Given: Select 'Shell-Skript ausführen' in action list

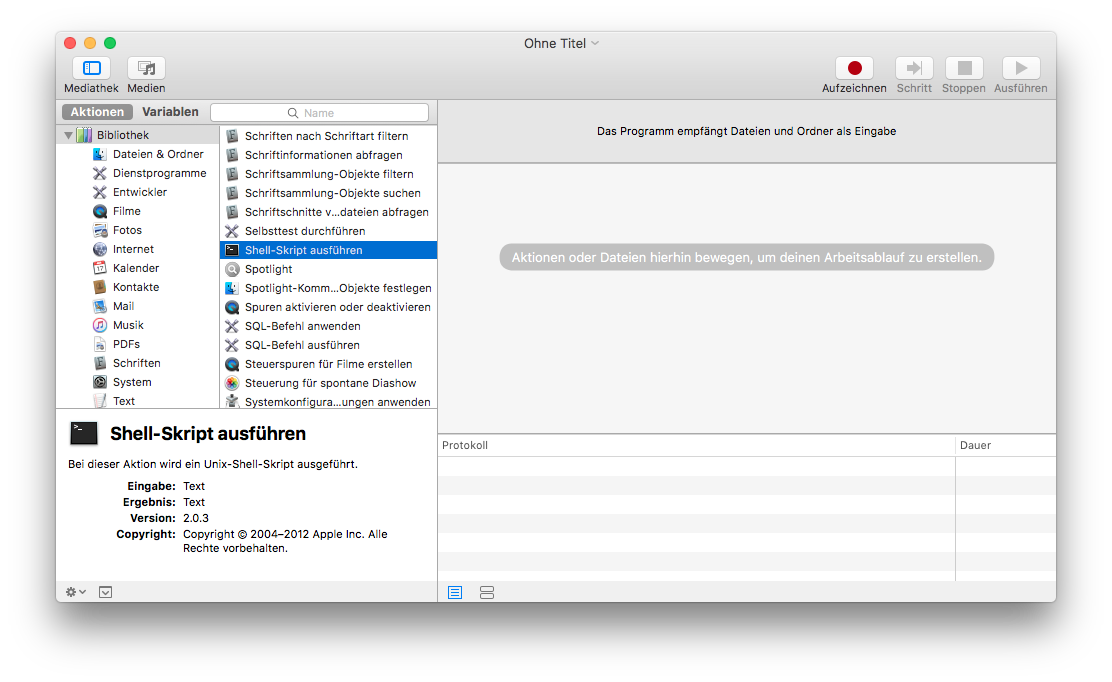Looking at the screenshot, I should click(x=328, y=250).
